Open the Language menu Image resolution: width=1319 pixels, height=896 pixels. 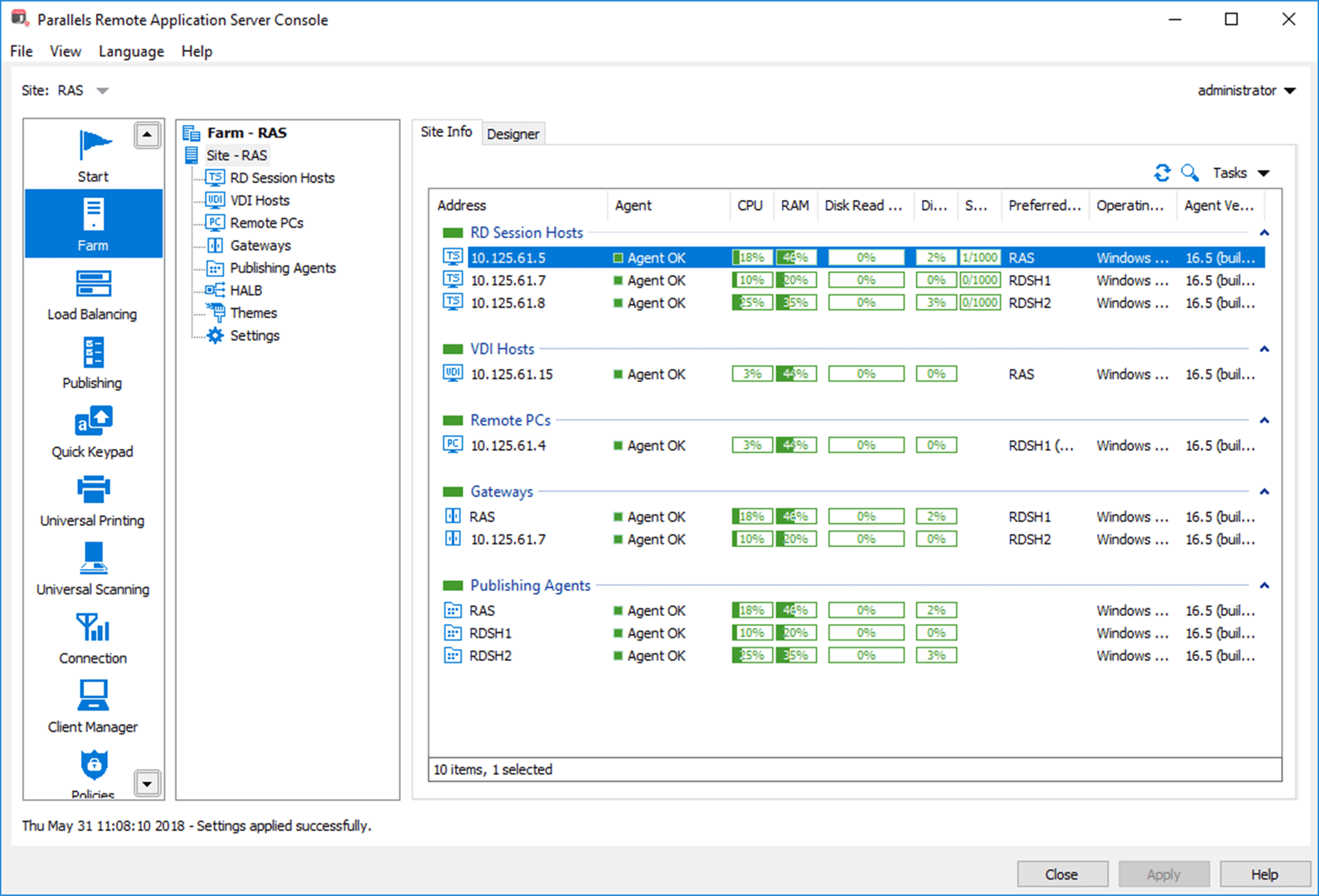pyautogui.click(x=131, y=51)
